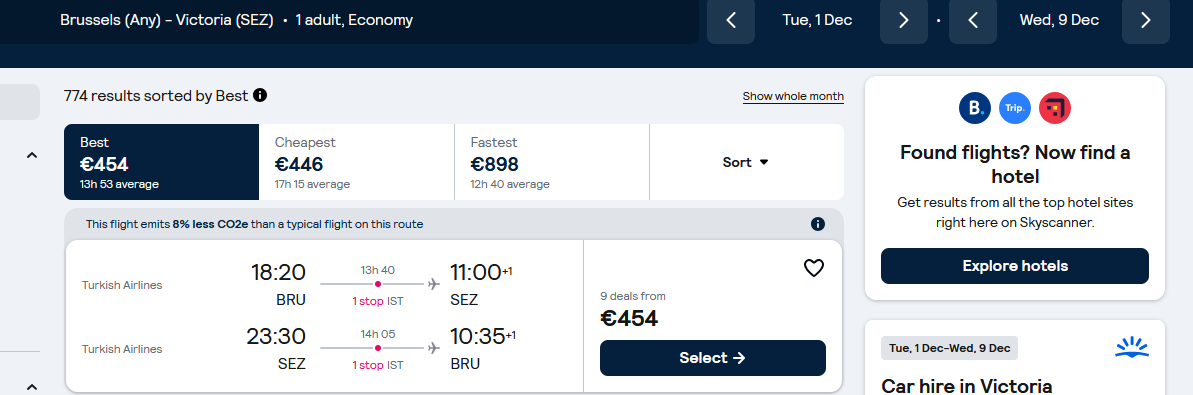This screenshot has width=1193, height=395.
Task: Click the Trip.com logo icon
Action: point(1015,108)
